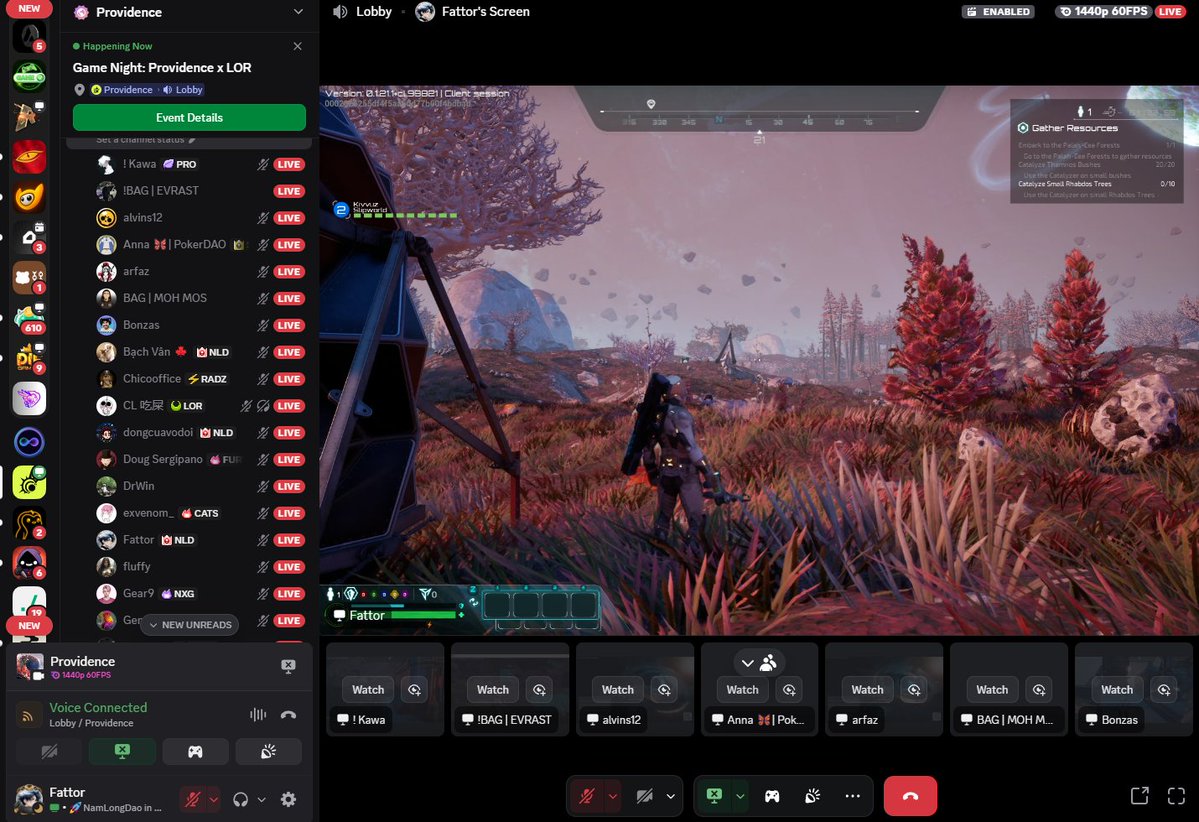Watch the alvins12 stream

coord(617,690)
